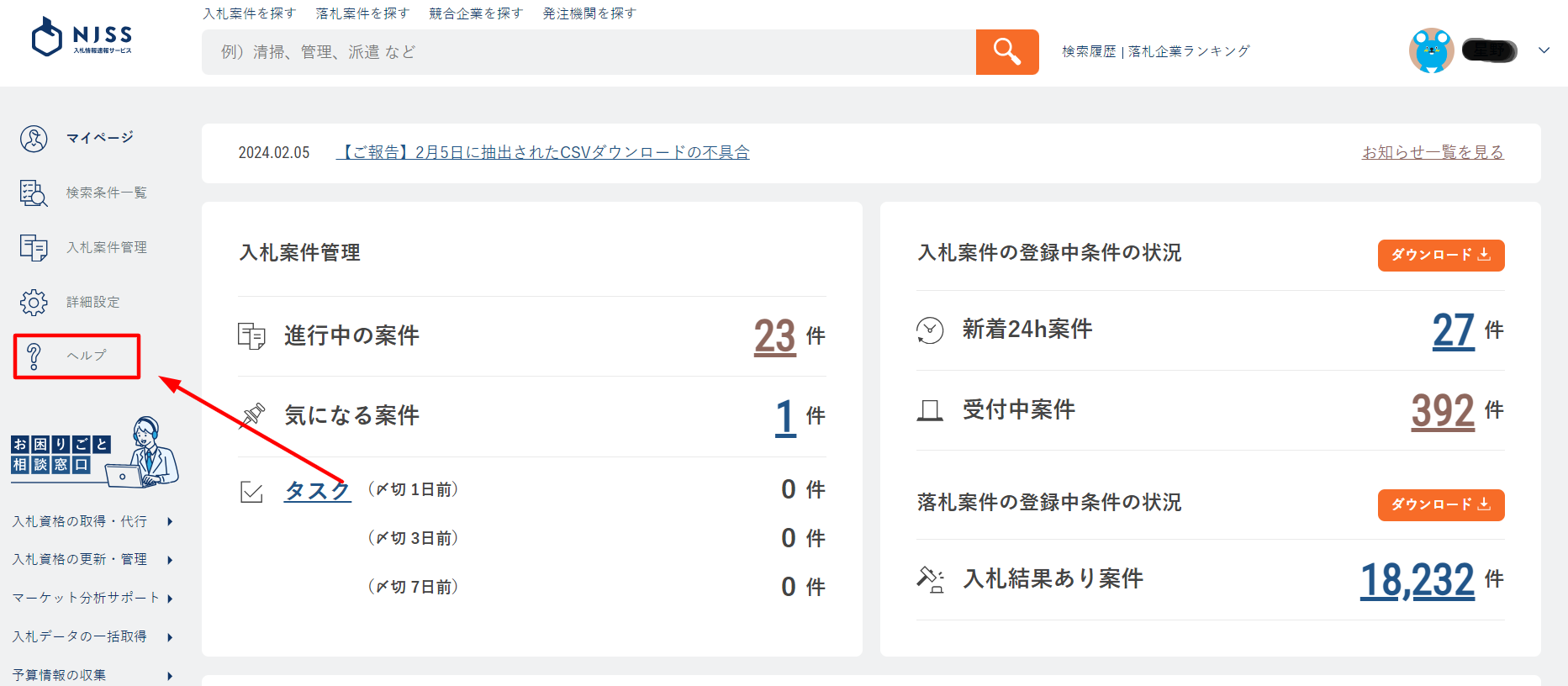This screenshot has height=686, width=1568.
Task: Click the お困りごと相談窓口 banner
Action: click(x=94, y=452)
